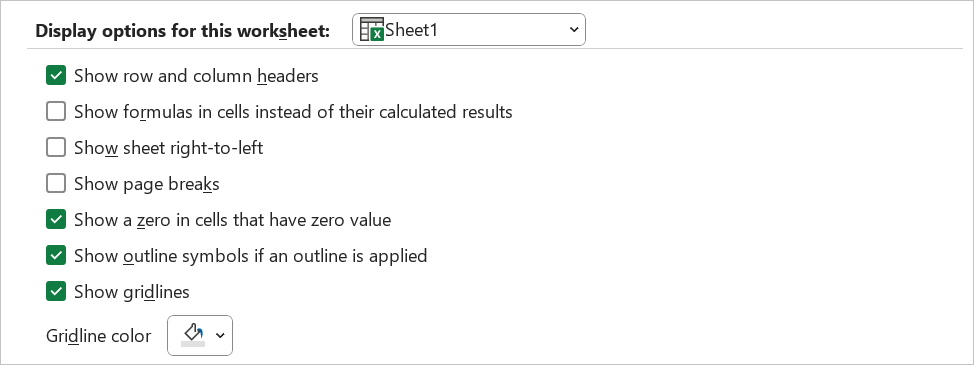Turn off the Show gridlines checkbox
The width and height of the screenshot is (975, 366).
point(56,291)
